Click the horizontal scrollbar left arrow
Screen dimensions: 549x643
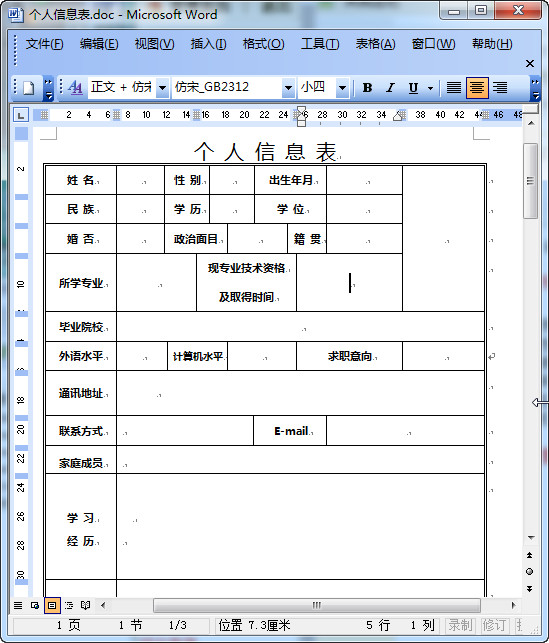[x=103, y=605]
